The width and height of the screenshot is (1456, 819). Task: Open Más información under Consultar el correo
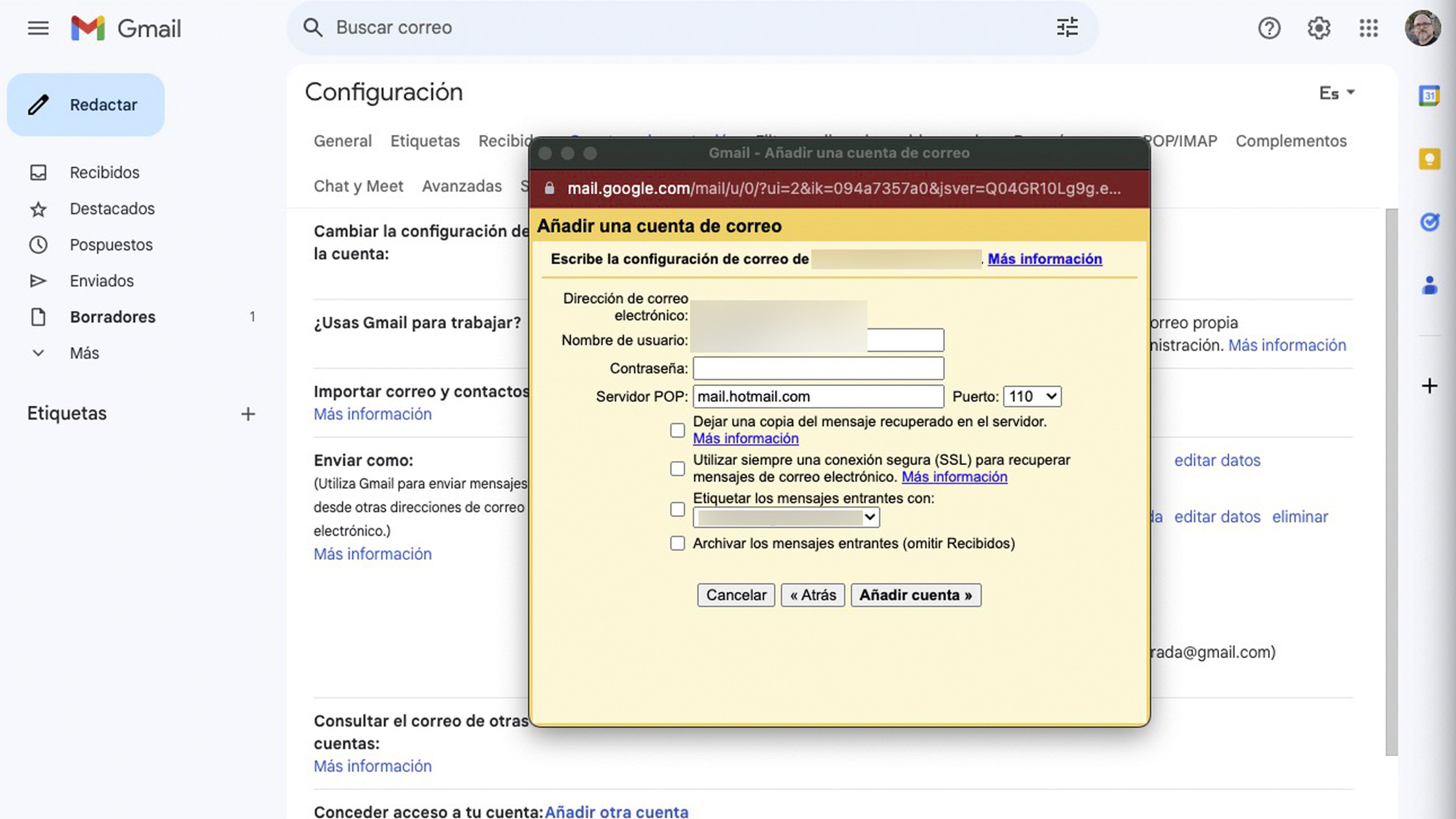tap(372, 766)
